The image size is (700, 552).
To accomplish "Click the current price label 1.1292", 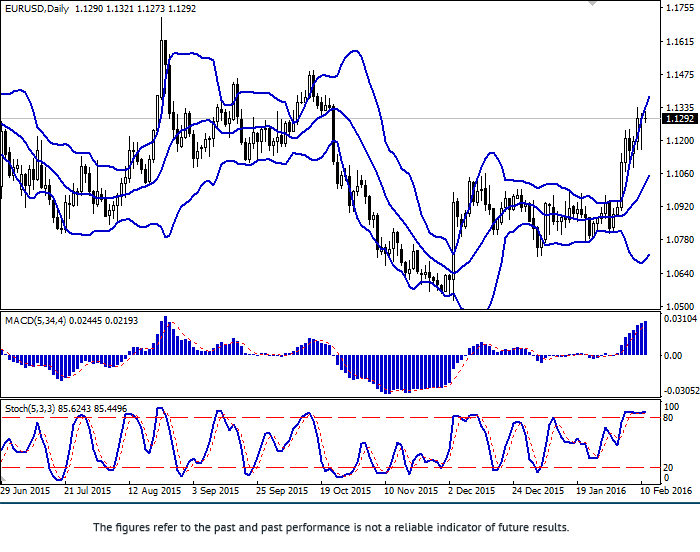I will pos(680,119).
